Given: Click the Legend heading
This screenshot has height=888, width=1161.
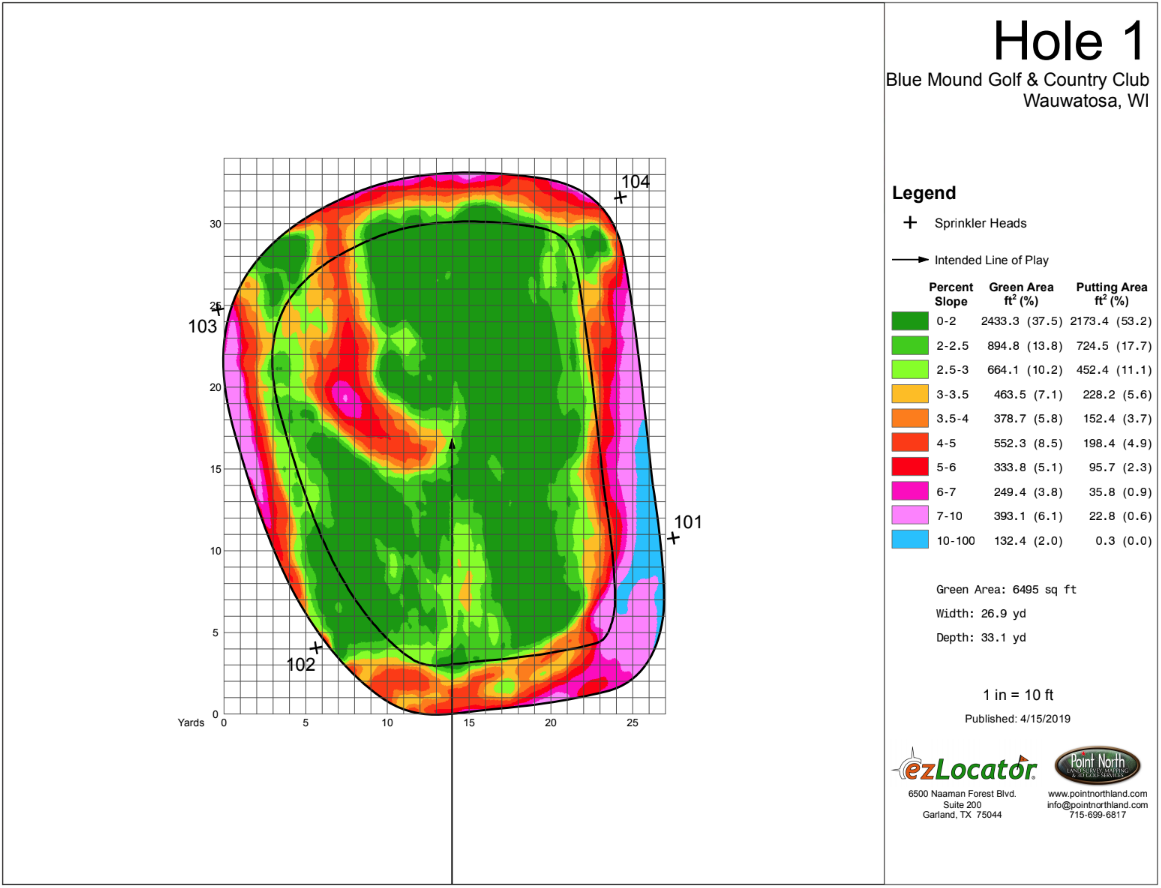Looking at the screenshot, I should pyautogui.click(x=923, y=193).
